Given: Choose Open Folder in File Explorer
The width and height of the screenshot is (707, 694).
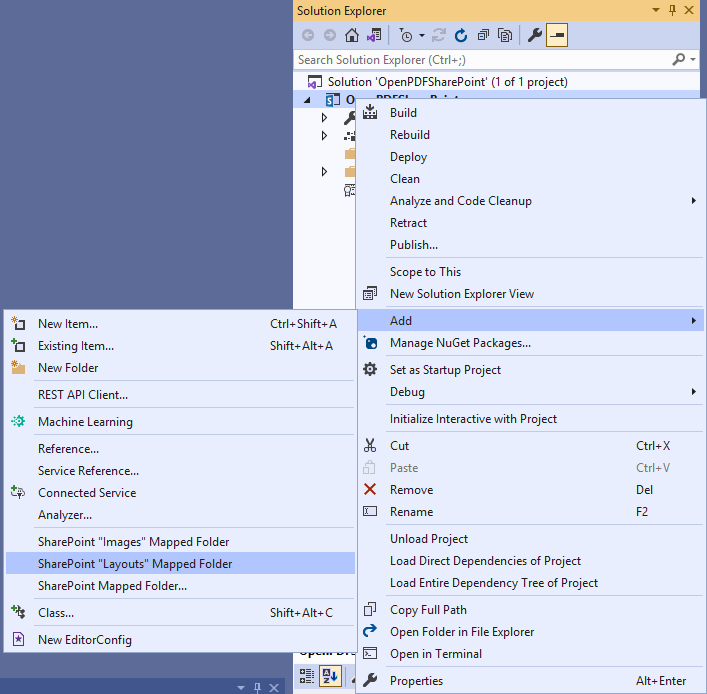Looking at the screenshot, I should (530, 632).
